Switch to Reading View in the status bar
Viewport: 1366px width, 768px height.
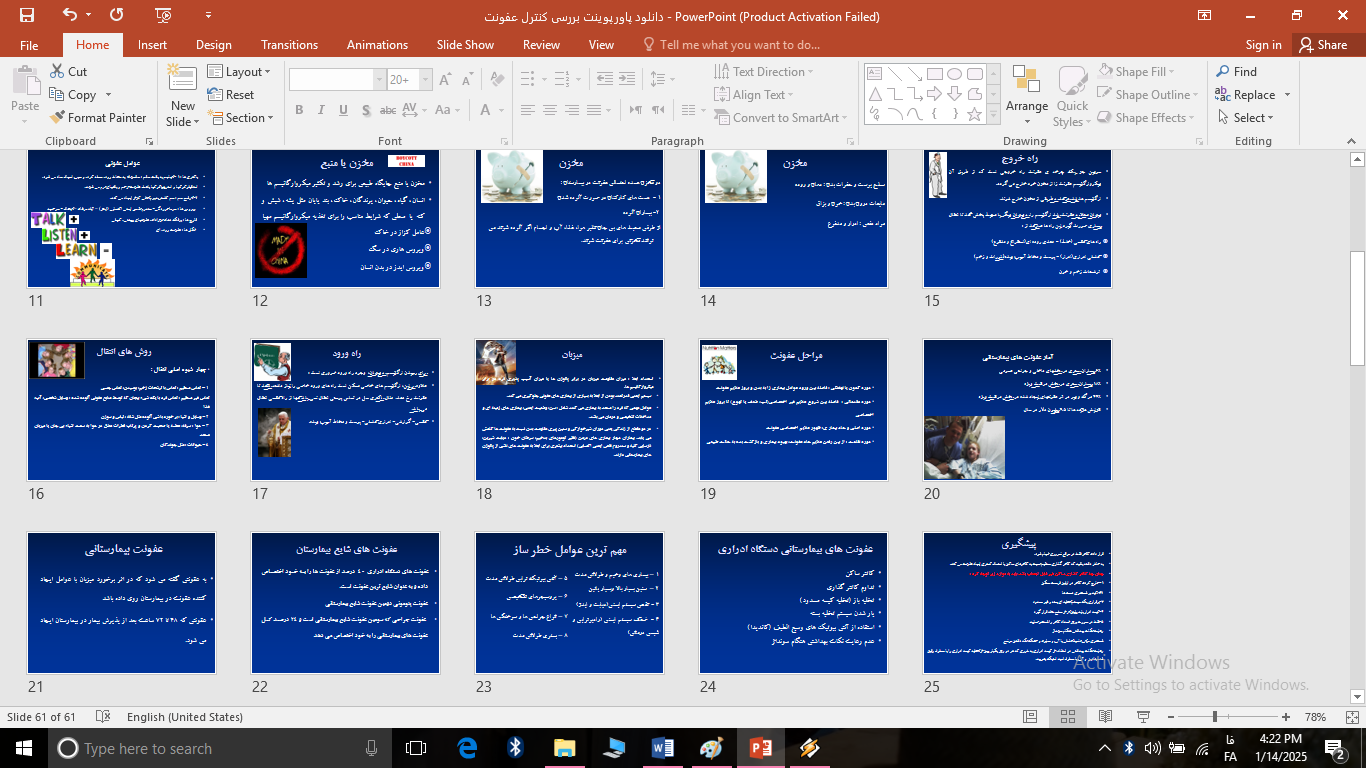coord(1105,717)
